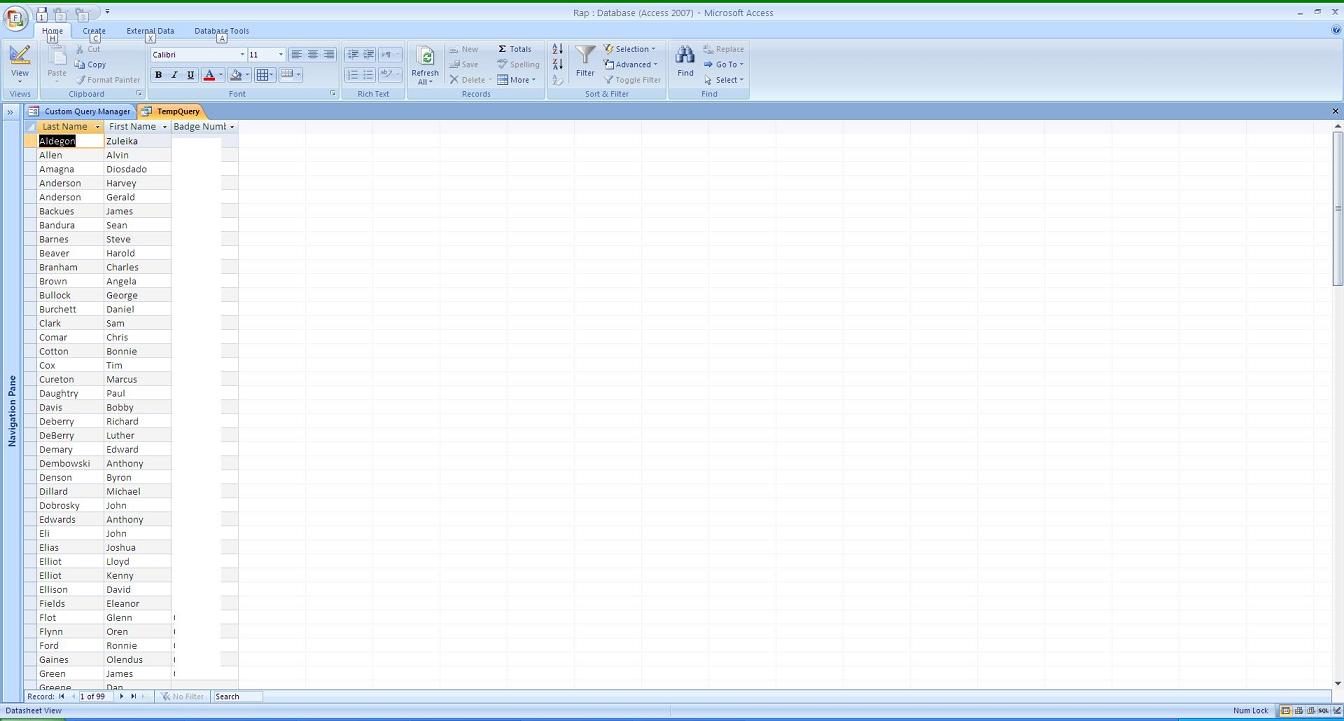Open the Database Tools ribbon tab
The width and height of the screenshot is (1344, 721).
click(222, 31)
